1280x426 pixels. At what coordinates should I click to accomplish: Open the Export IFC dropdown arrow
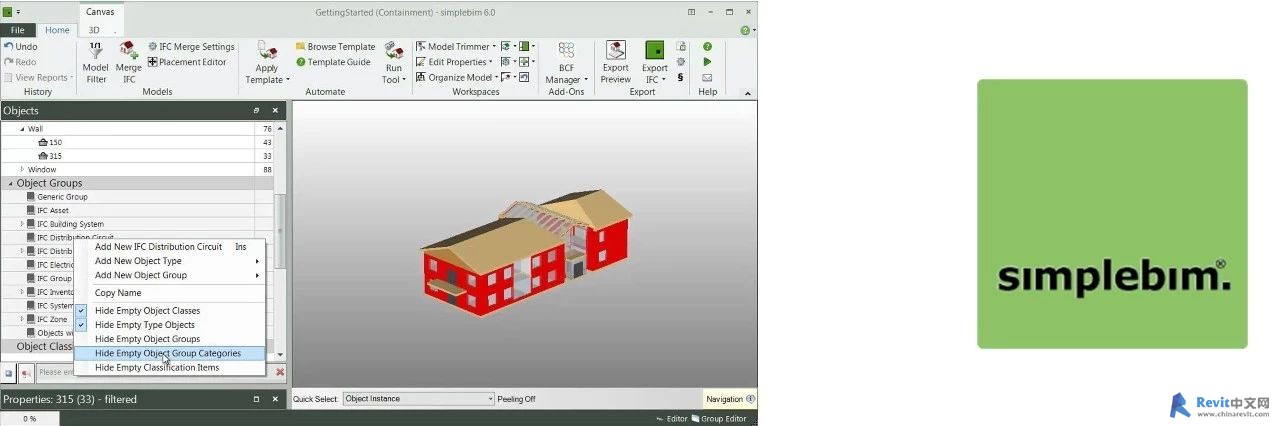(664, 80)
